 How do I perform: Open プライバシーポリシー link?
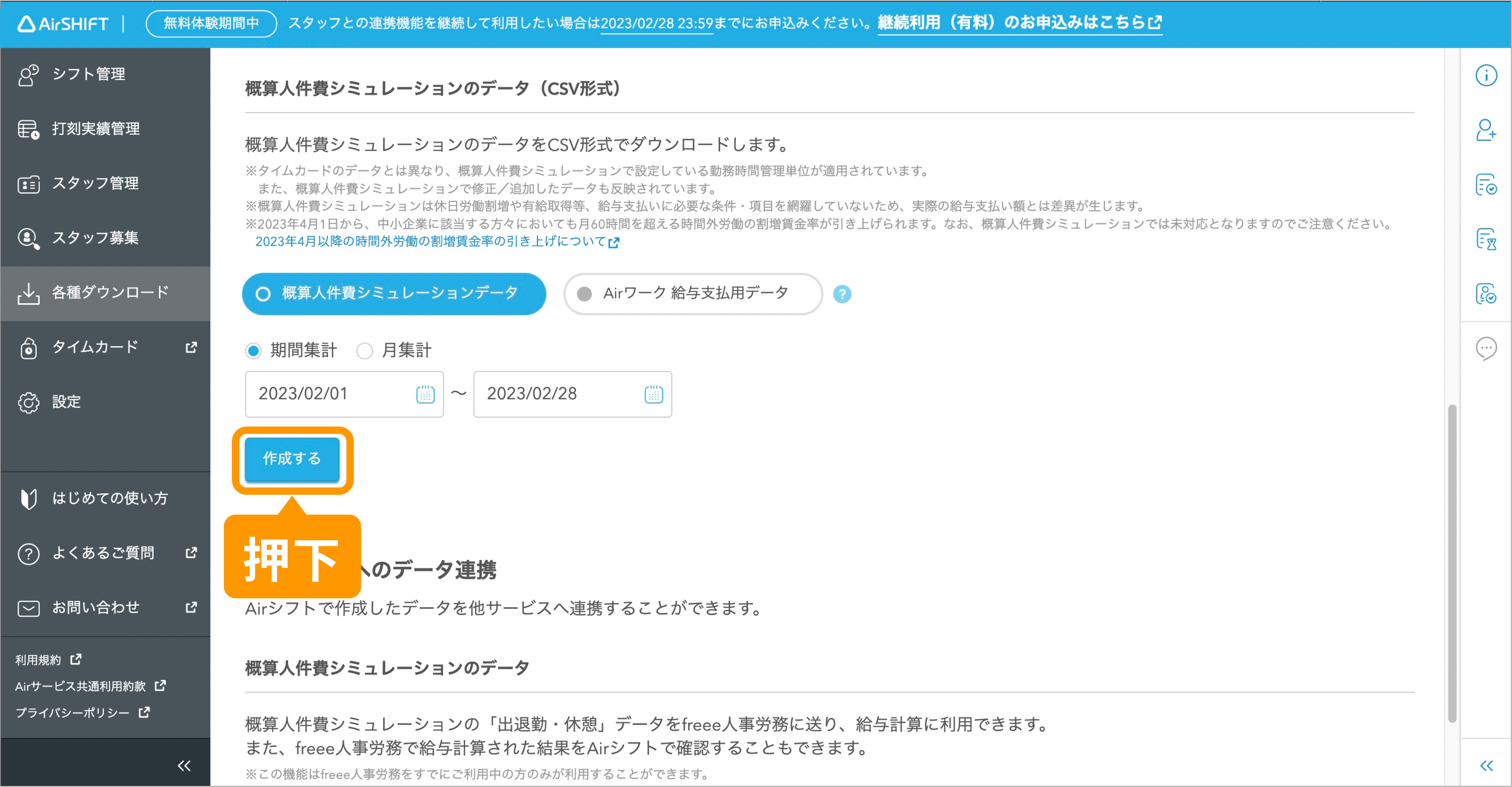(x=82, y=712)
